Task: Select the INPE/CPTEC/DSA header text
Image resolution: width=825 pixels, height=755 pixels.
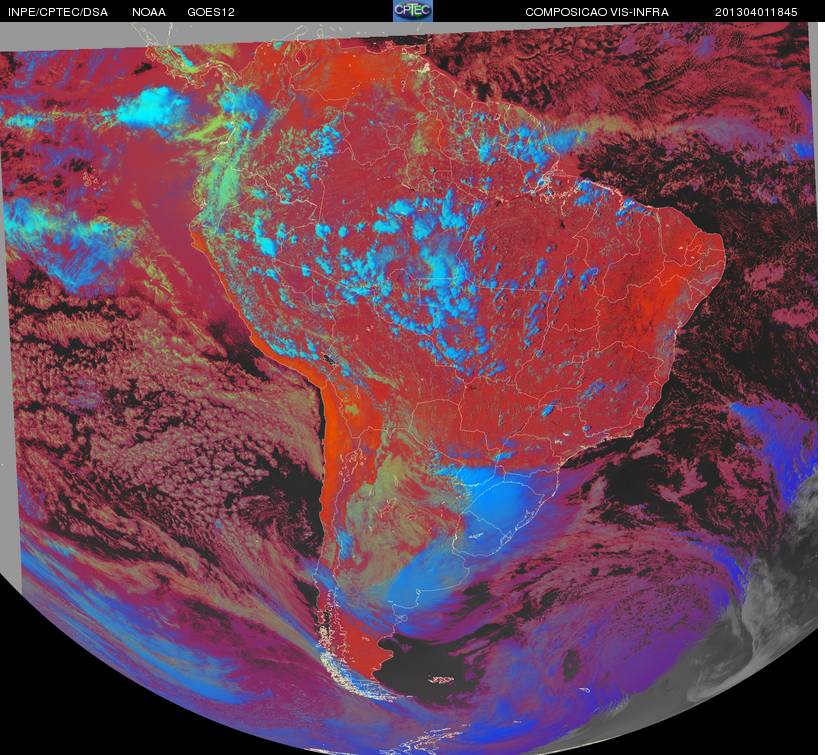Action: (x=58, y=12)
